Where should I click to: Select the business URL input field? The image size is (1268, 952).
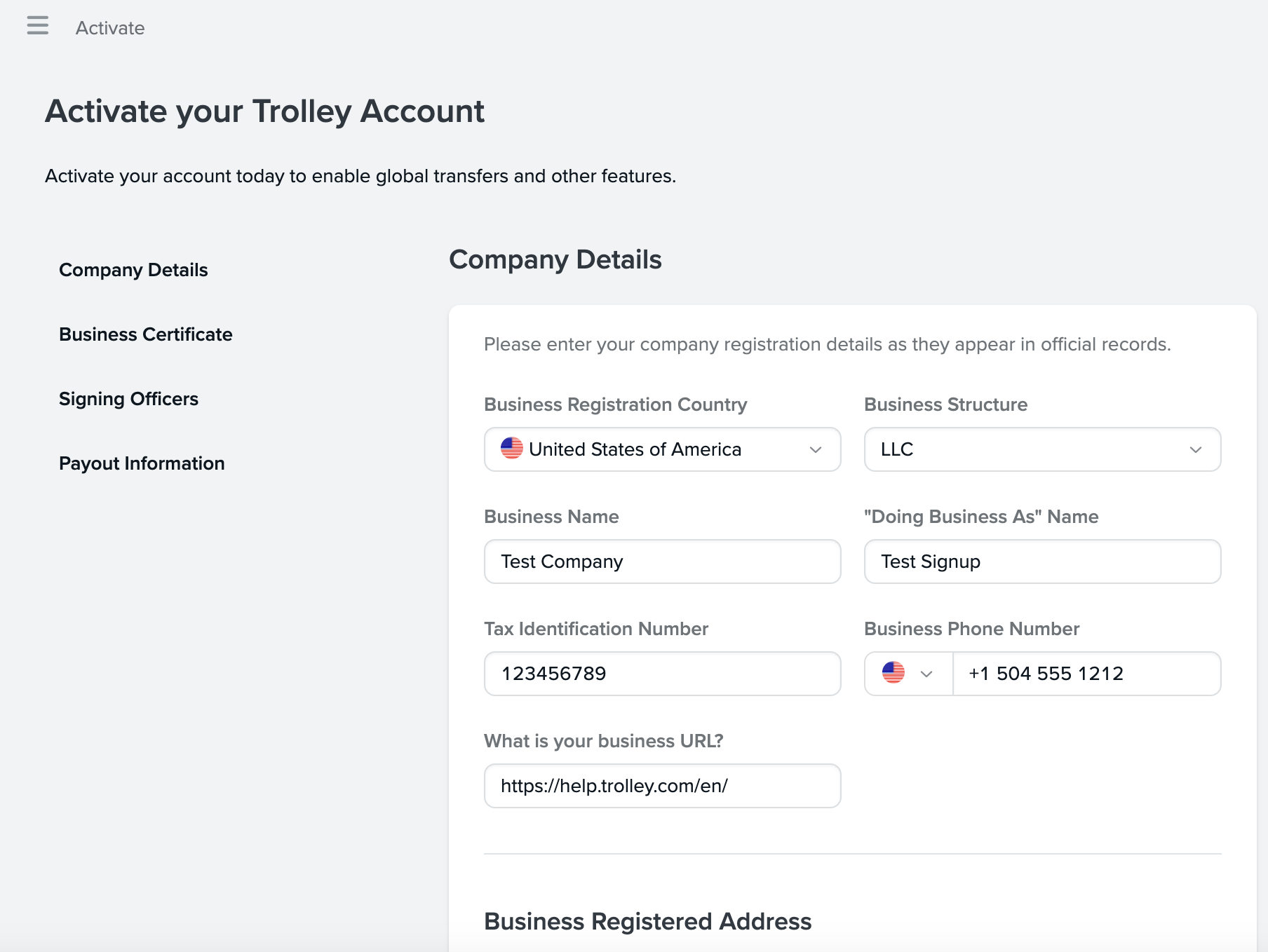tap(661, 786)
